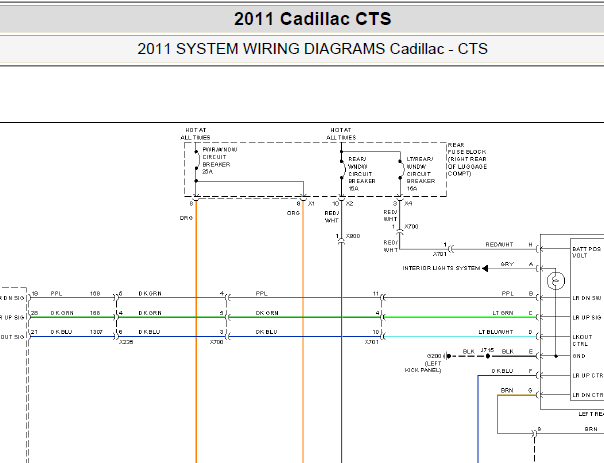Click pin number 21 on the blue wire
The height and width of the screenshot is (463, 604).
click(x=34, y=332)
